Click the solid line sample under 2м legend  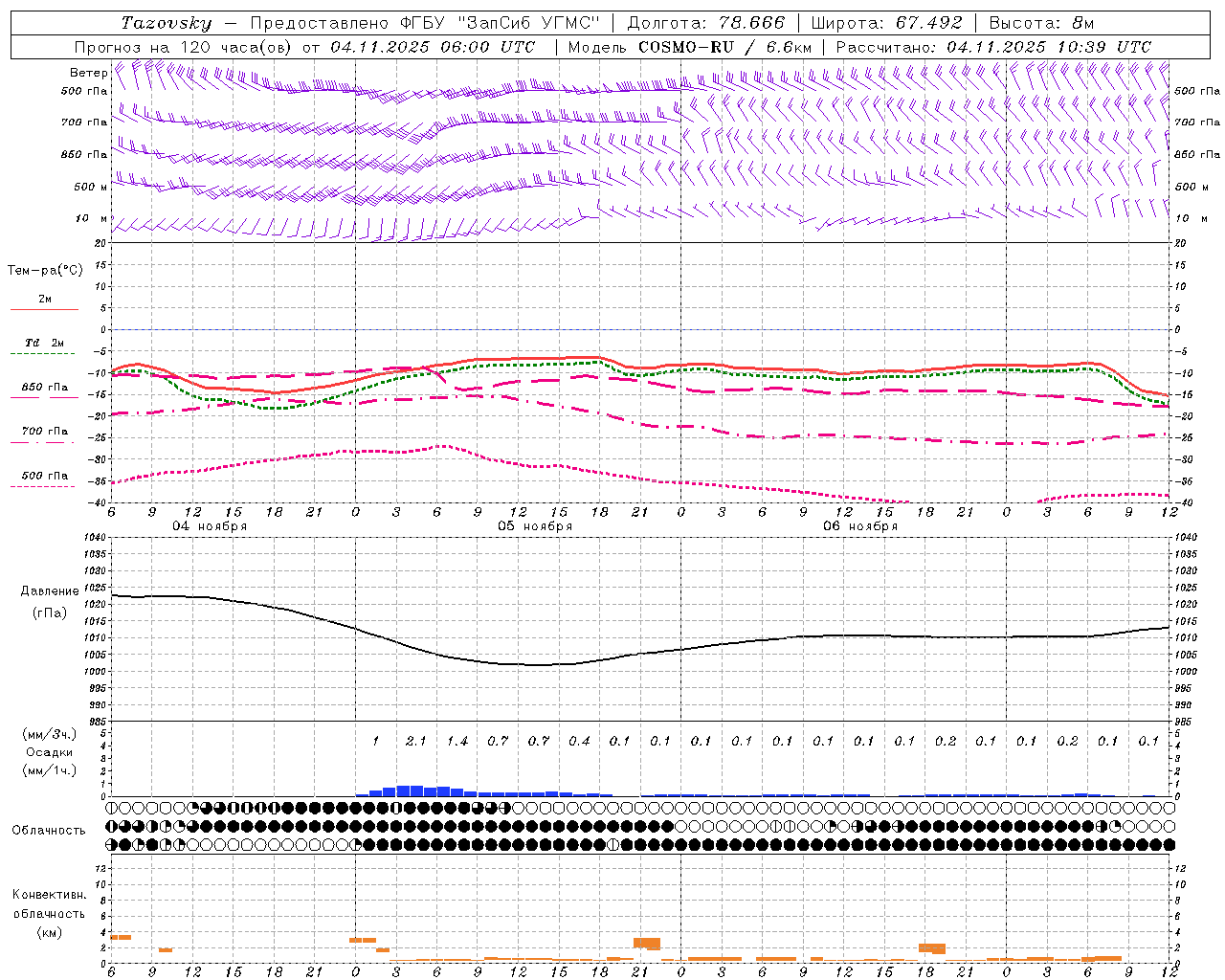[x=45, y=309]
